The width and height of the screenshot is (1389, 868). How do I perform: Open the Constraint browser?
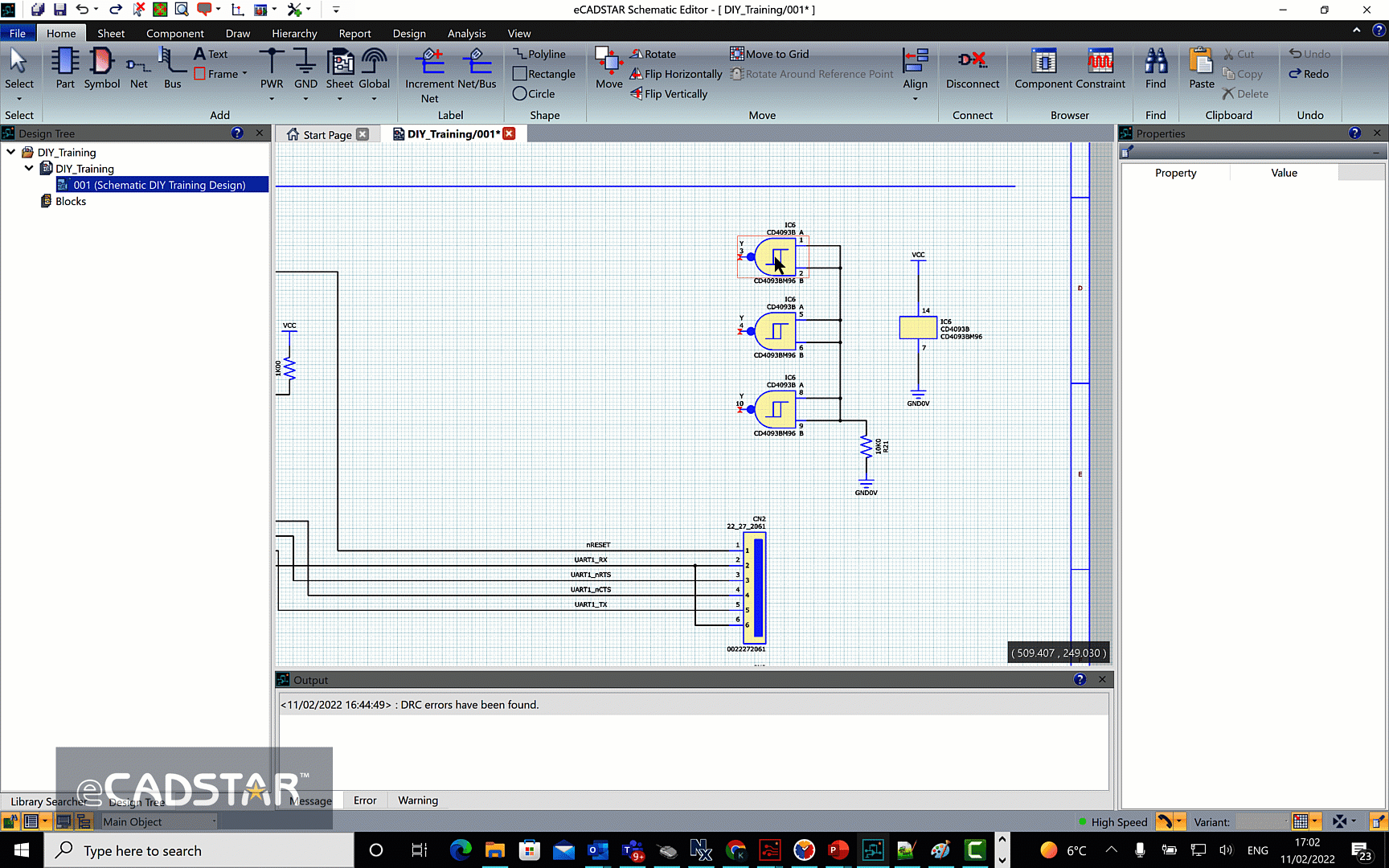point(1100,68)
